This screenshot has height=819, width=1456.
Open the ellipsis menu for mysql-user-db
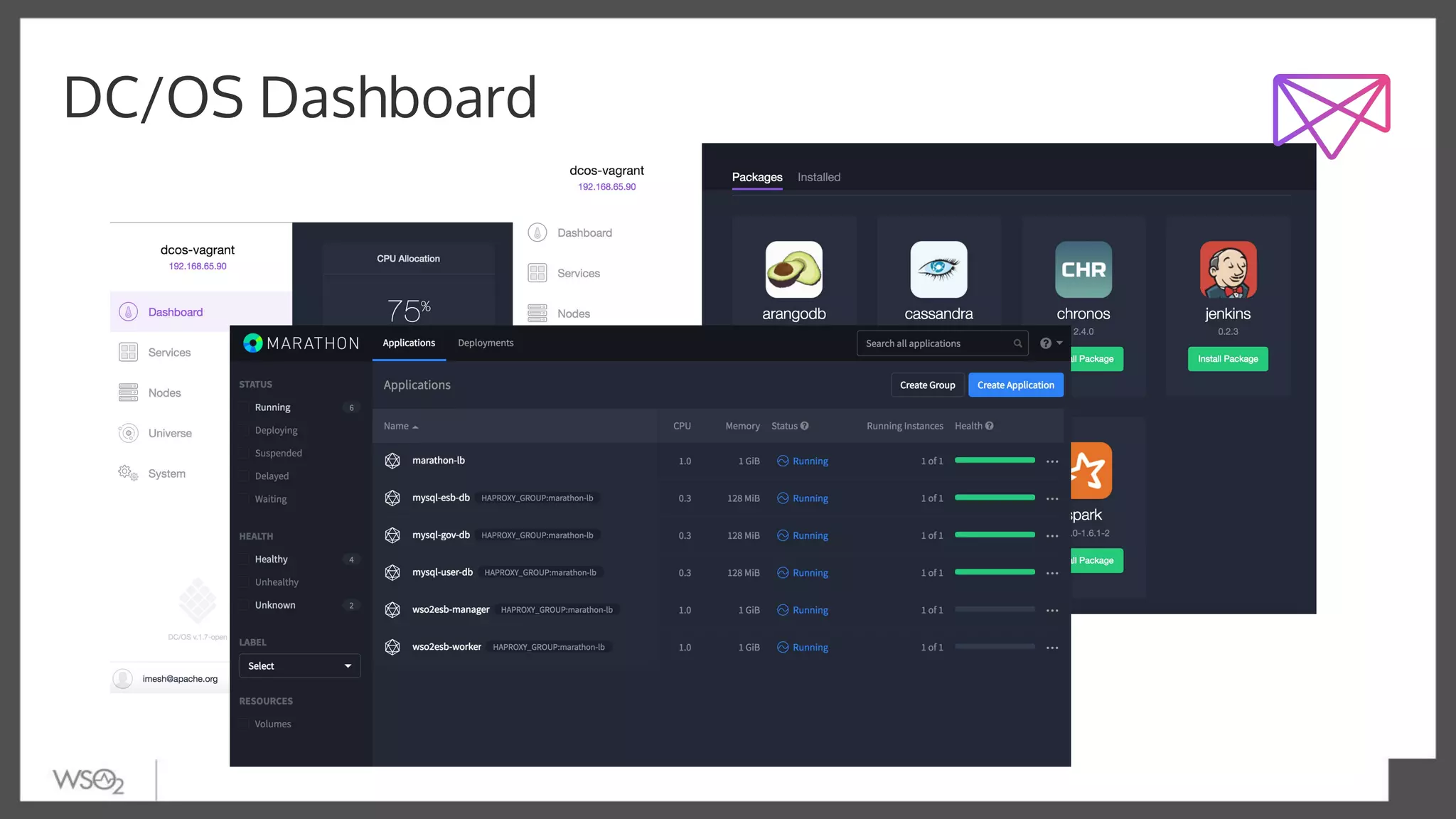click(x=1052, y=573)
